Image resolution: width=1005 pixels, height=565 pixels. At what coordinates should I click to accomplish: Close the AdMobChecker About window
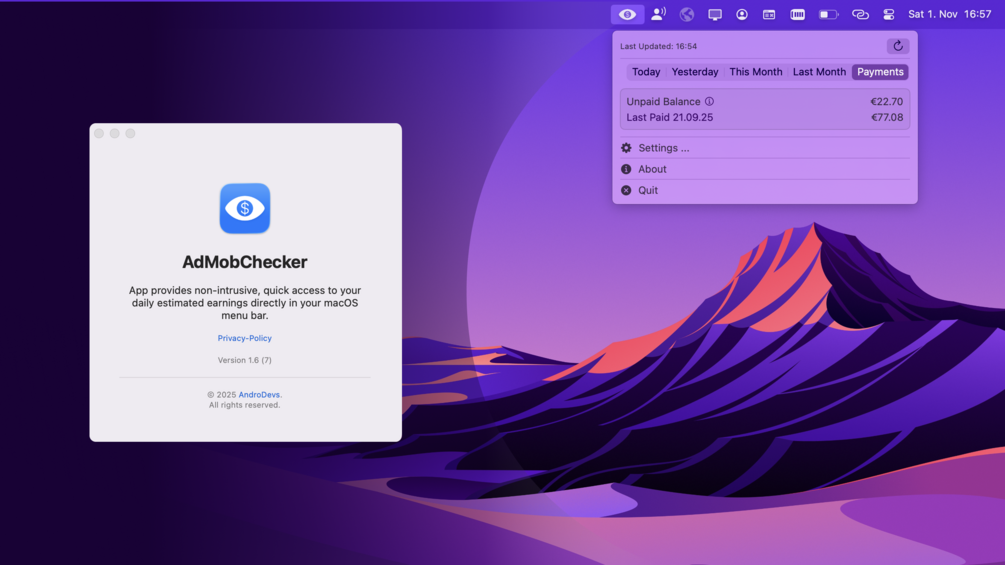[x=99, y=133]
